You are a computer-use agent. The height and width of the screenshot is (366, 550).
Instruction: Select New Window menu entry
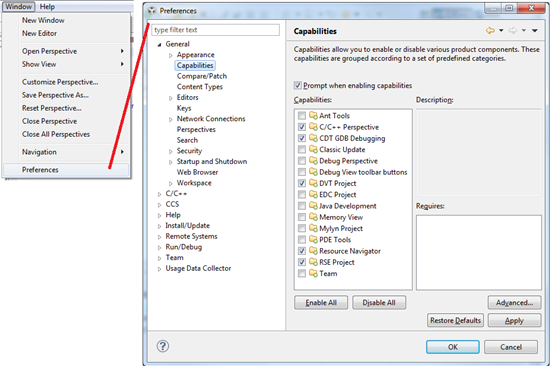coord(66,20)
